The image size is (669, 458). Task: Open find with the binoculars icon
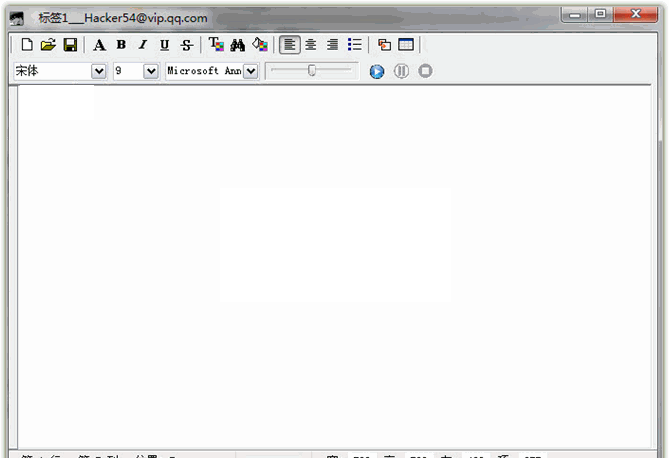coord(238,45)
